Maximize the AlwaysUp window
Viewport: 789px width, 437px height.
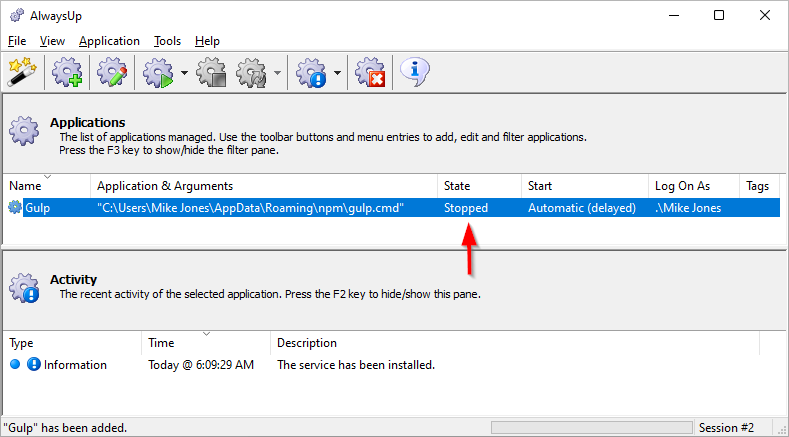(719, 16)
